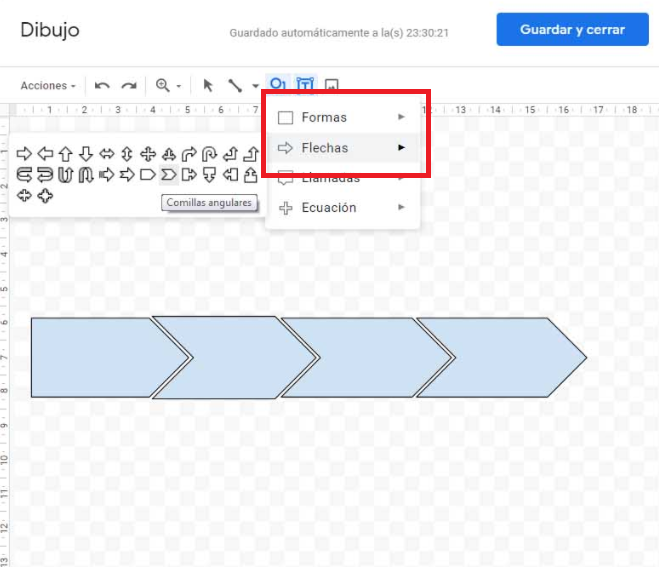Select the right arrow callout shape
Screen dimensions: 659x567
coord(189,174)
